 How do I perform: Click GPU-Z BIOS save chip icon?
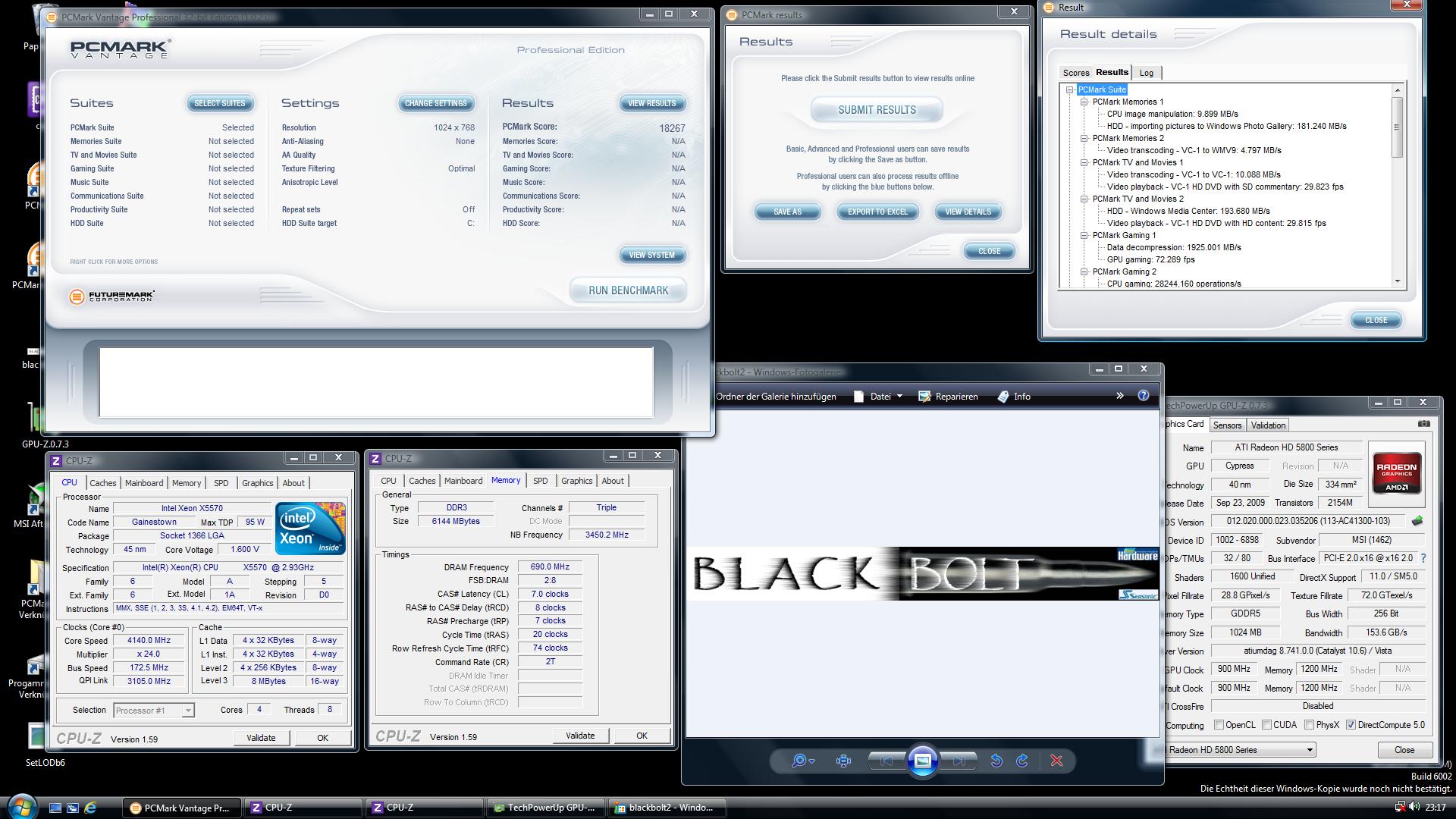coord(1417,521)
